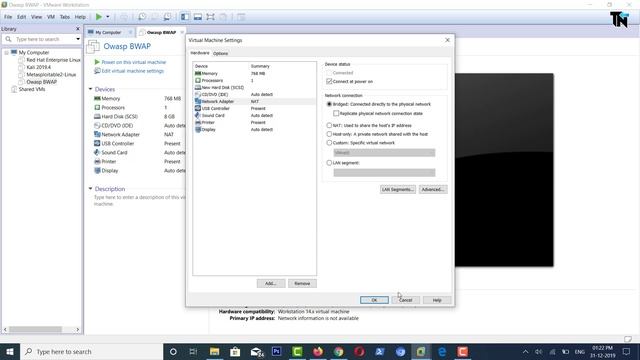Open the Help menu
The height and width of the screenshot is (360, 640).
click(80, 17)
